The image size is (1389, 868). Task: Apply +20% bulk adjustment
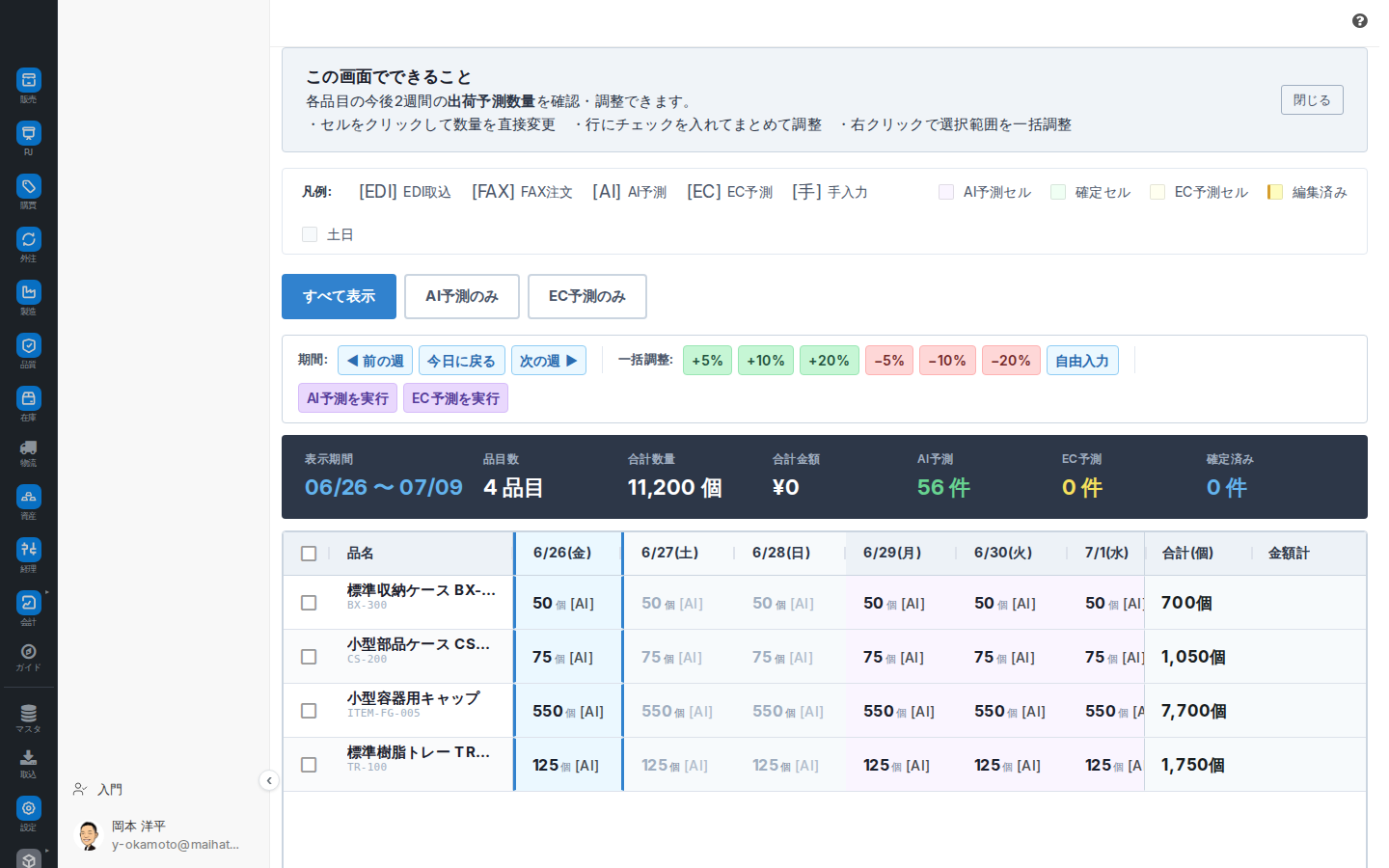click(830, 361)
